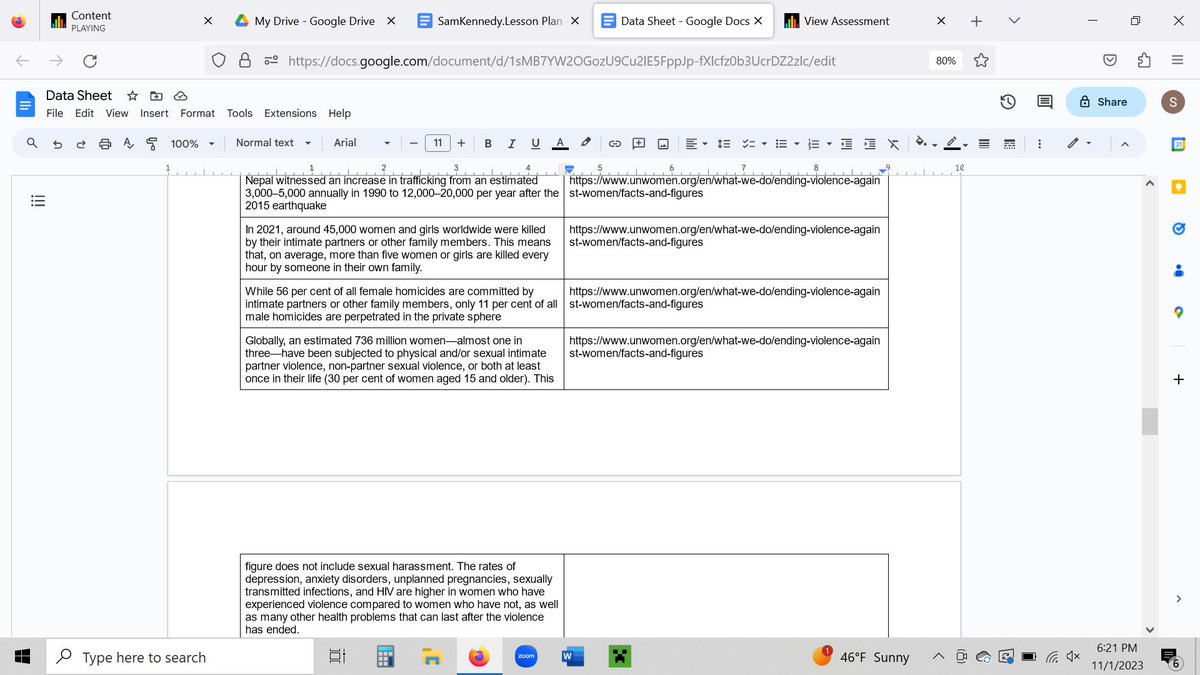Image resolution: width=1200 pixels, height=675 pixels.
Task: Open the Normal text styles dropdown
Action: [x=273, y=143]
